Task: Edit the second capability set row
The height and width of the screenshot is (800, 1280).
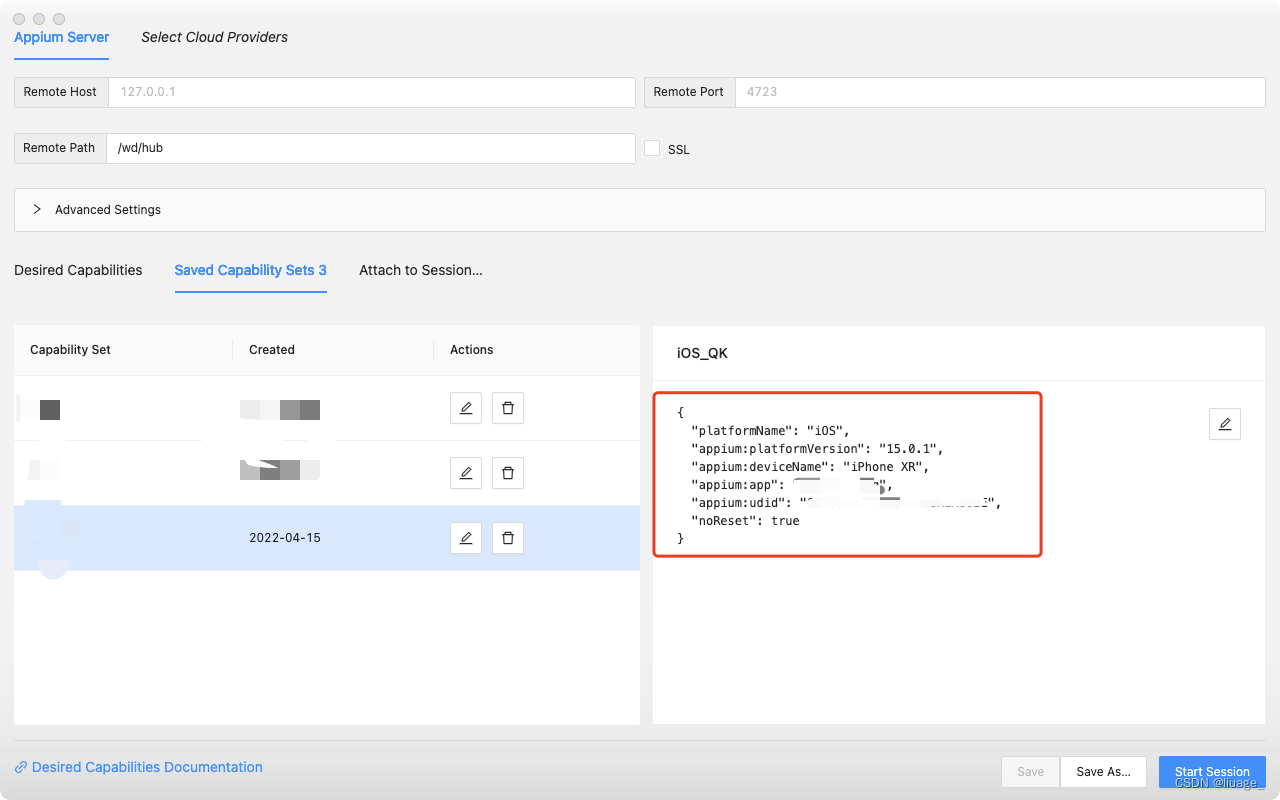Action: tap(466, 473)
